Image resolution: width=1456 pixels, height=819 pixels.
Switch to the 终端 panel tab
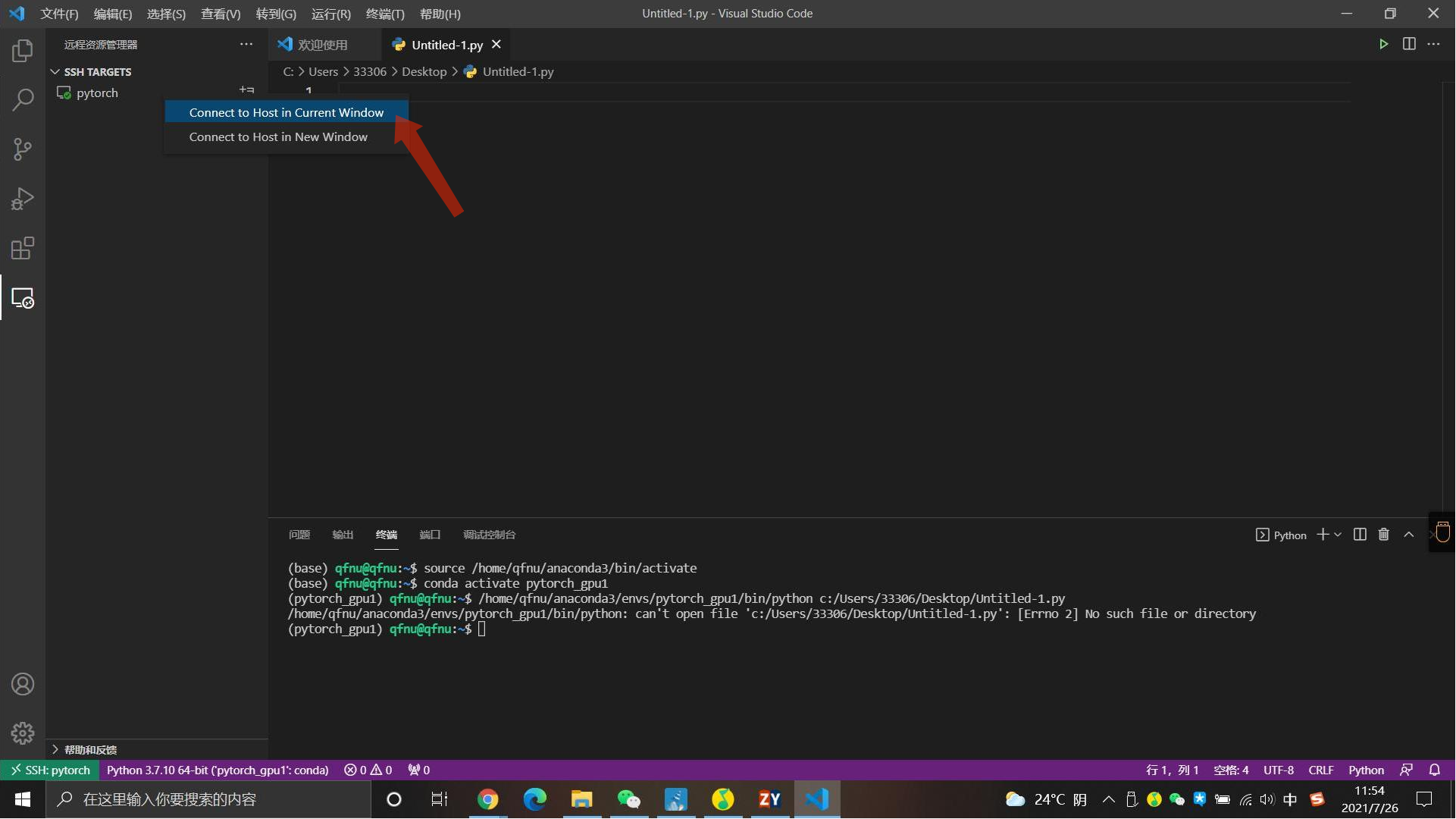[387, 535]
